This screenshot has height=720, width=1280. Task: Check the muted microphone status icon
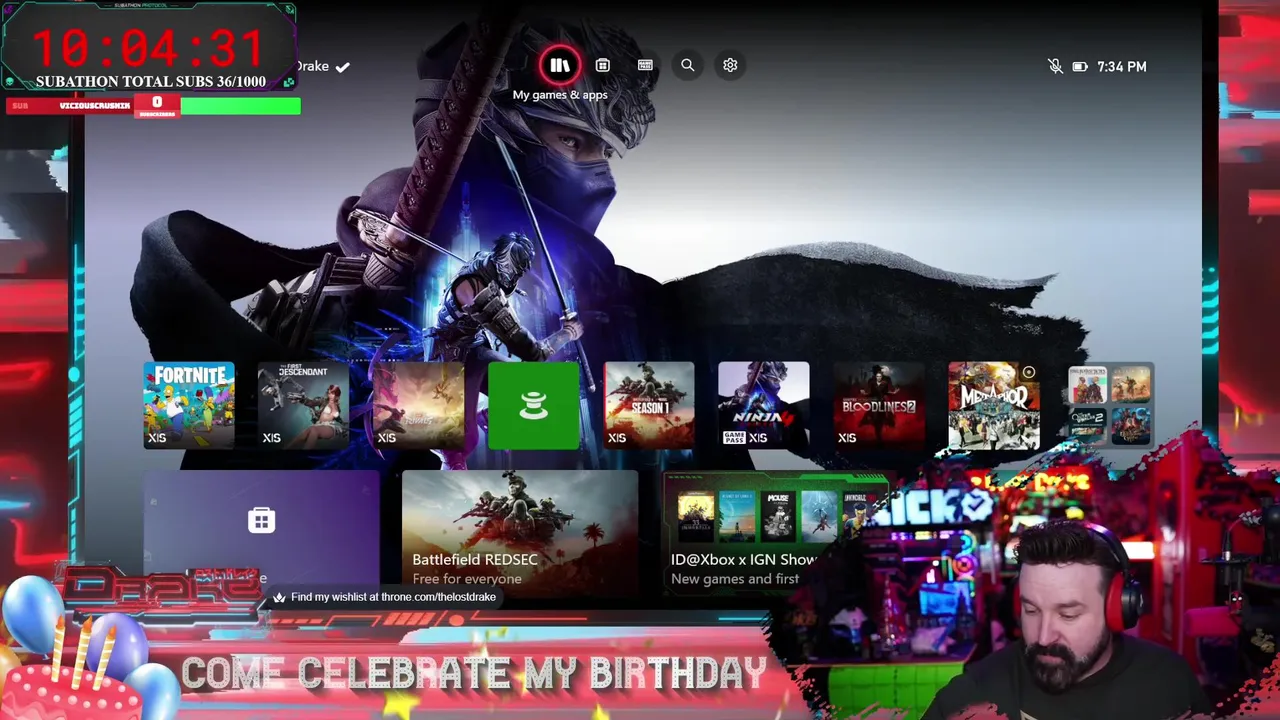1055,66
